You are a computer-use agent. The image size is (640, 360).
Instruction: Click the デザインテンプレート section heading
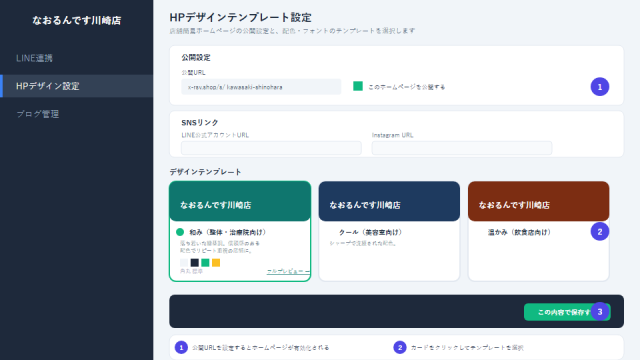[x=205, y=172]
